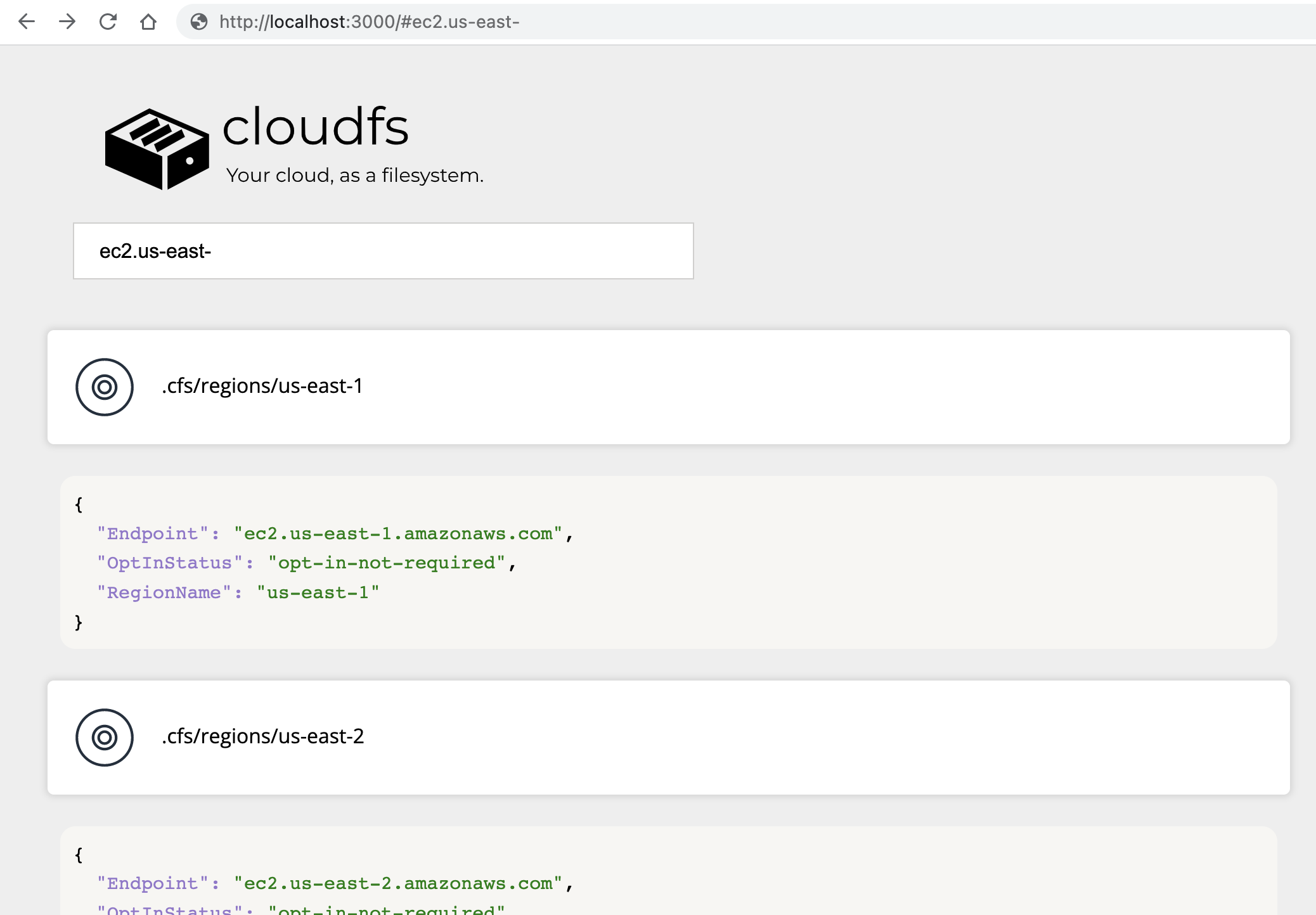Click the "OptInStatus" key in first JSON

[169, 563]
